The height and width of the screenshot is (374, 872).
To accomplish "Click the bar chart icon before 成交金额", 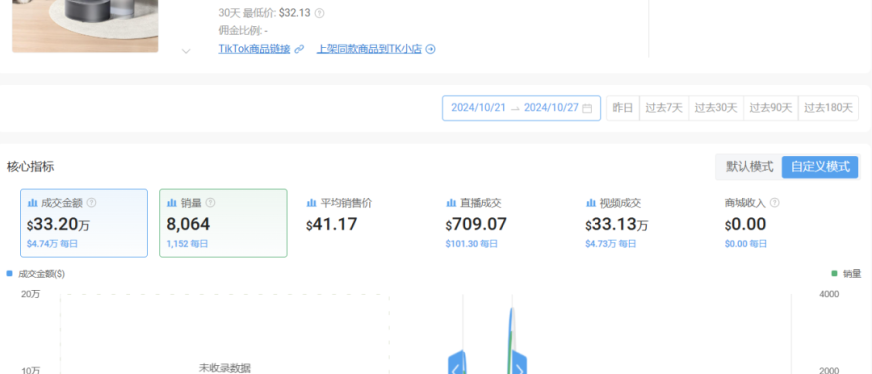I will [32, 203].
